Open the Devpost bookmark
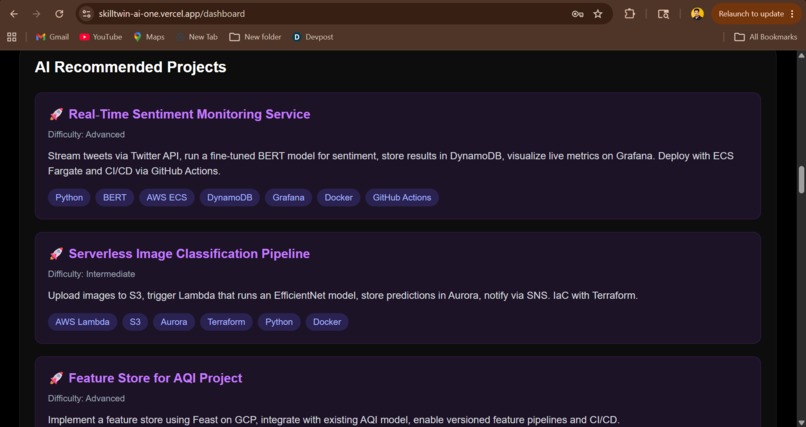This screenshot has width=806, height=427. coord(313,37)
